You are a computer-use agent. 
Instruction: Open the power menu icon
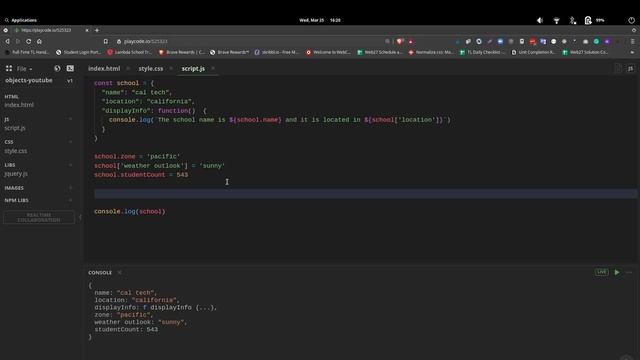tap(631, 20)
